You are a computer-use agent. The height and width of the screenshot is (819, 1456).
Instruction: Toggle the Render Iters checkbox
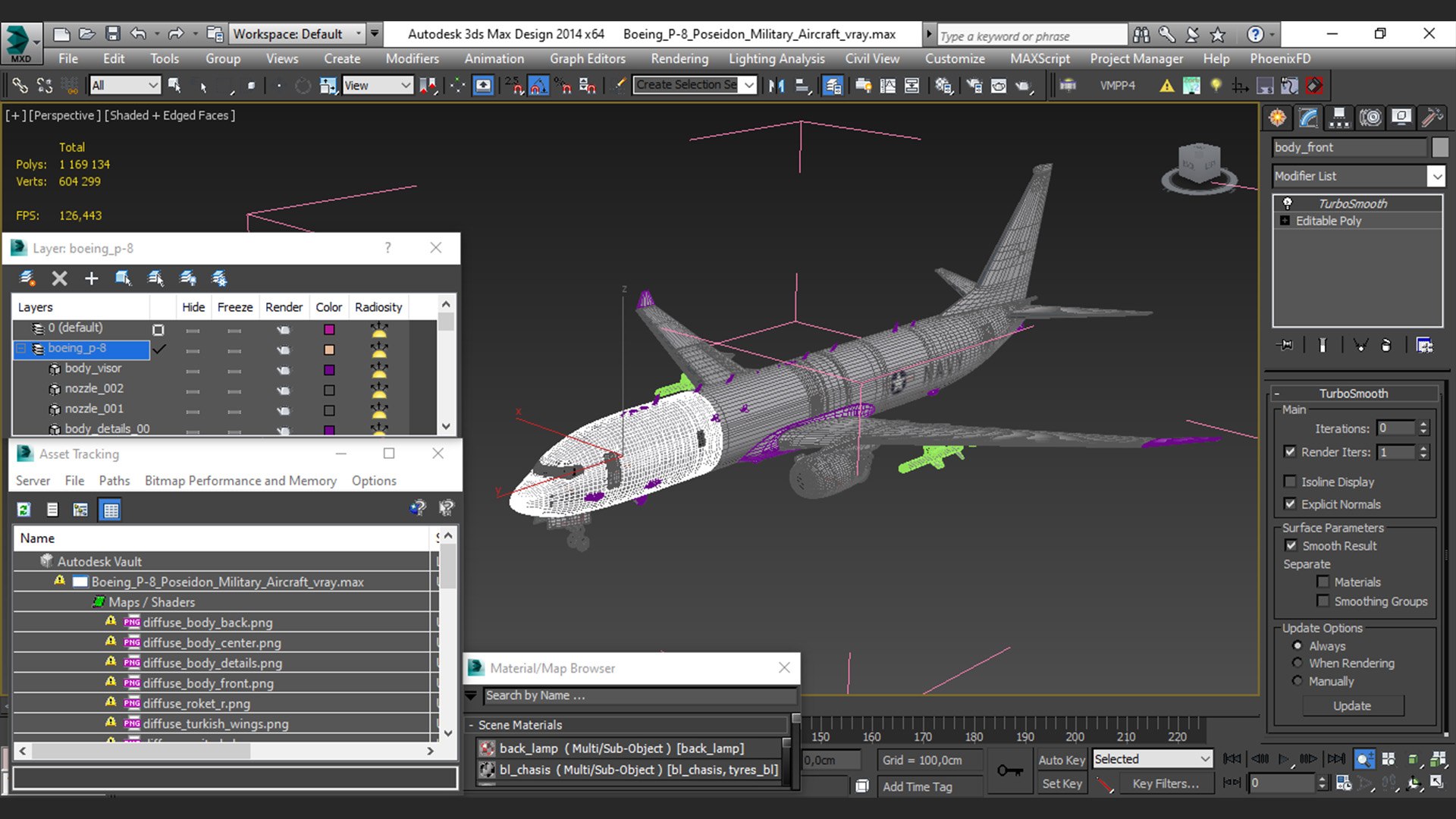[1290, 451]
